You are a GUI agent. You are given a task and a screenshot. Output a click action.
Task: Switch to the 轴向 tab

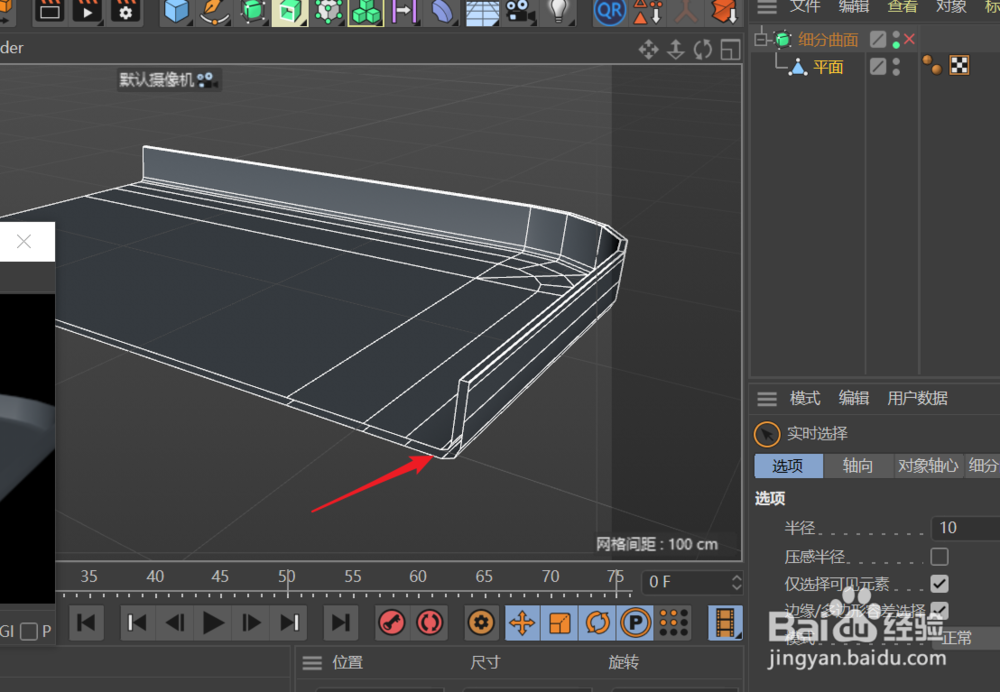click(x=858, y=465)
